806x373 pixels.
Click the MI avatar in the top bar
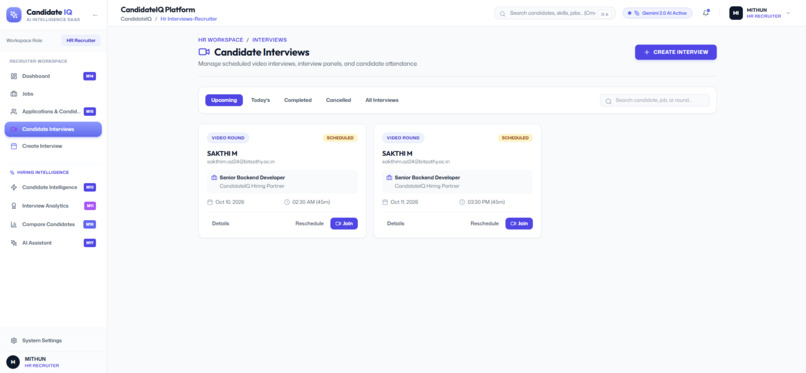click(736, 13)
